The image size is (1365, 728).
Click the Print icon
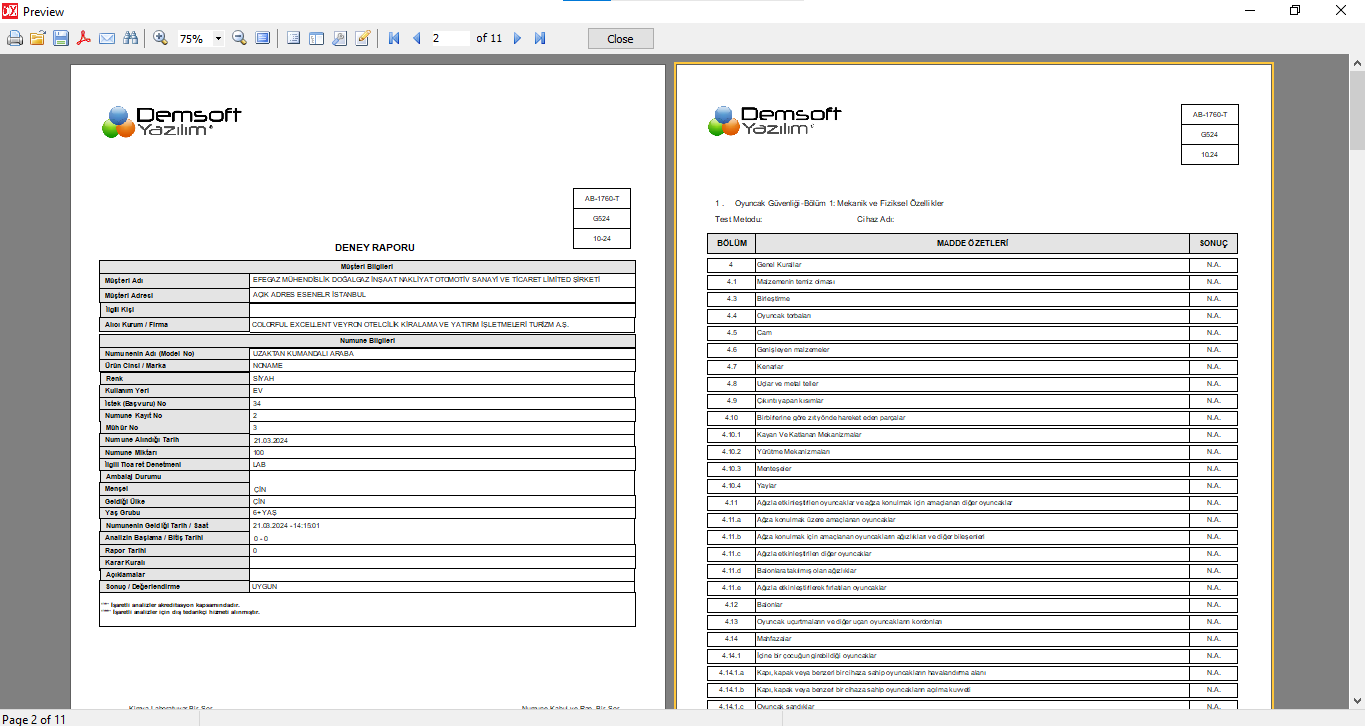point(15,38)
